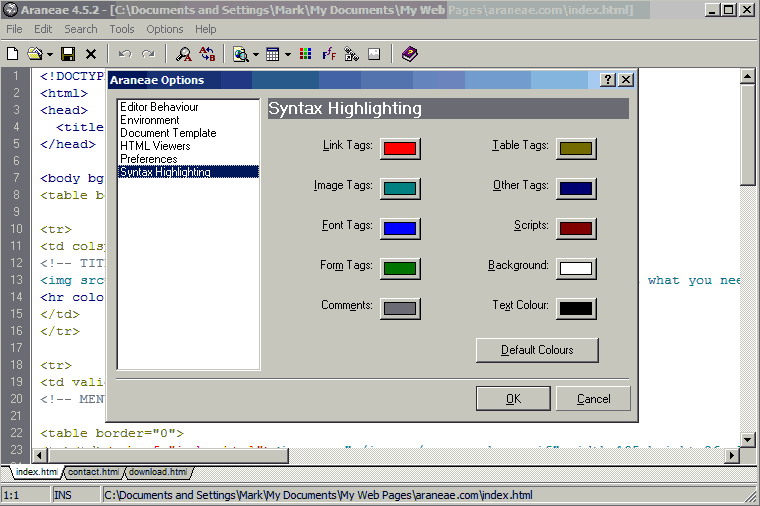760x506 pixels.
Task: Click the horizontal scrollbar right arrow
Action: (732, 456)
